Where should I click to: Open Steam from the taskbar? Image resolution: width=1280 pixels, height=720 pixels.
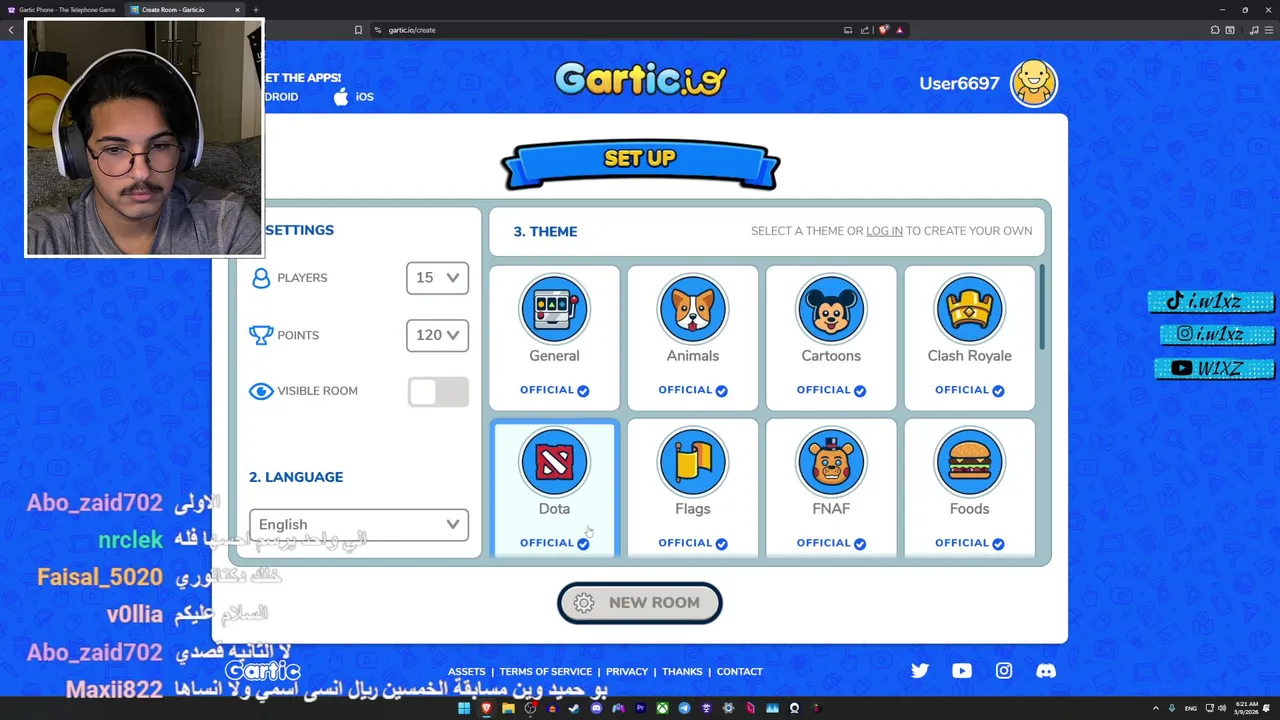[574, 708]
